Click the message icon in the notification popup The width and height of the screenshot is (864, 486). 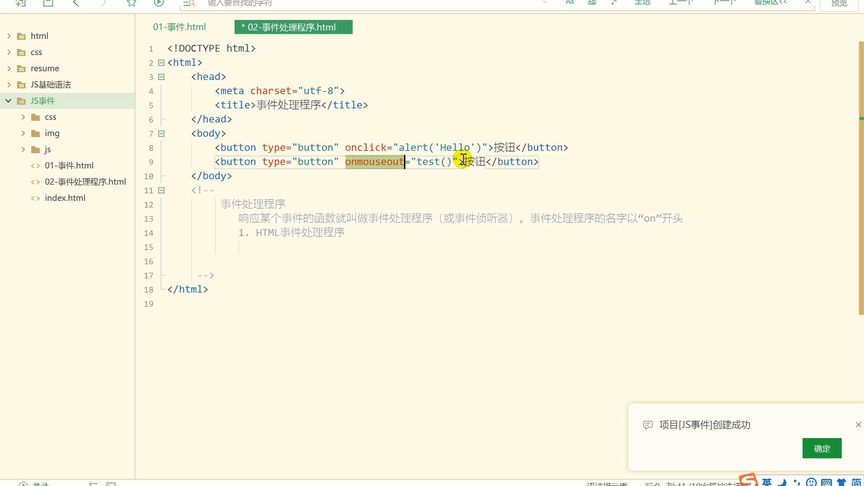[x=647, y=424]
